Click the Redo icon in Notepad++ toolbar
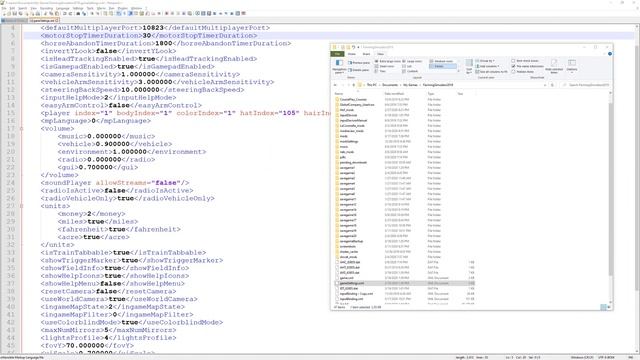The width and height of the screenshot is (640, 360). pyautogui.click(x=70, y=13)
